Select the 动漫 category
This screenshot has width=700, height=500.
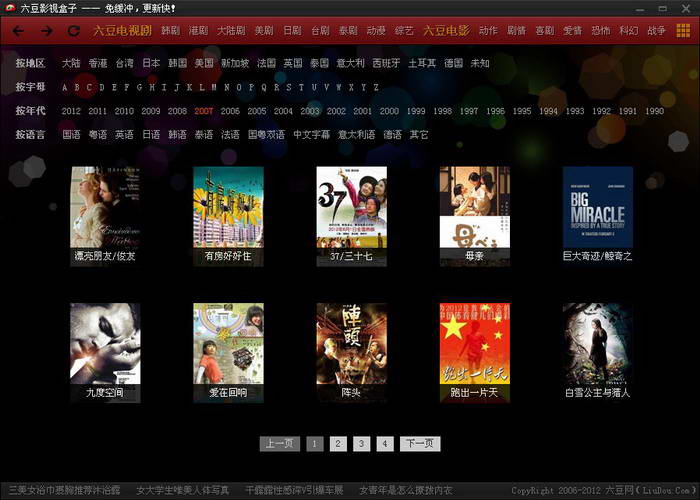click(x=376, y=30)
